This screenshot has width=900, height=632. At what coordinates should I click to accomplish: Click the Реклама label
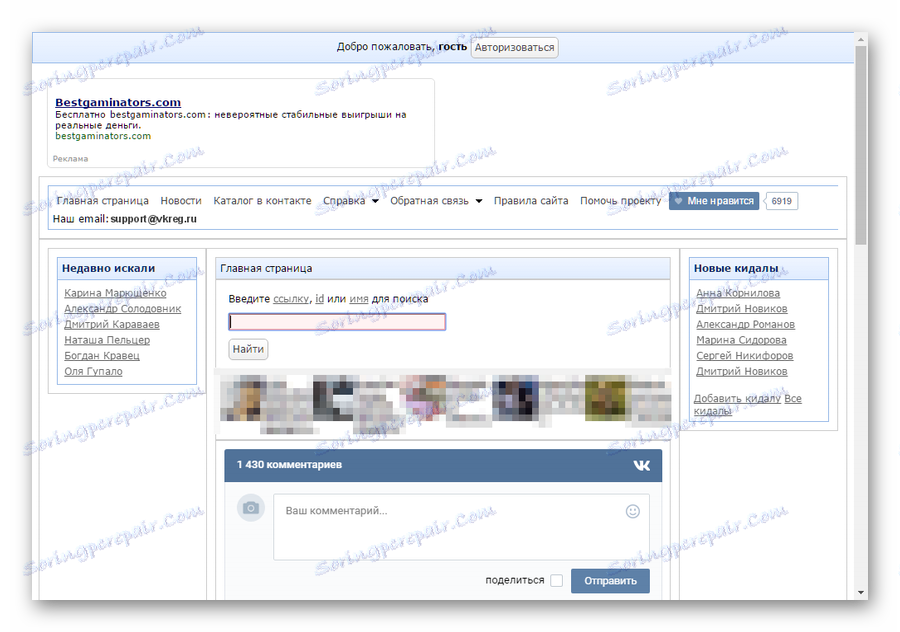click(x=70, y=158)
